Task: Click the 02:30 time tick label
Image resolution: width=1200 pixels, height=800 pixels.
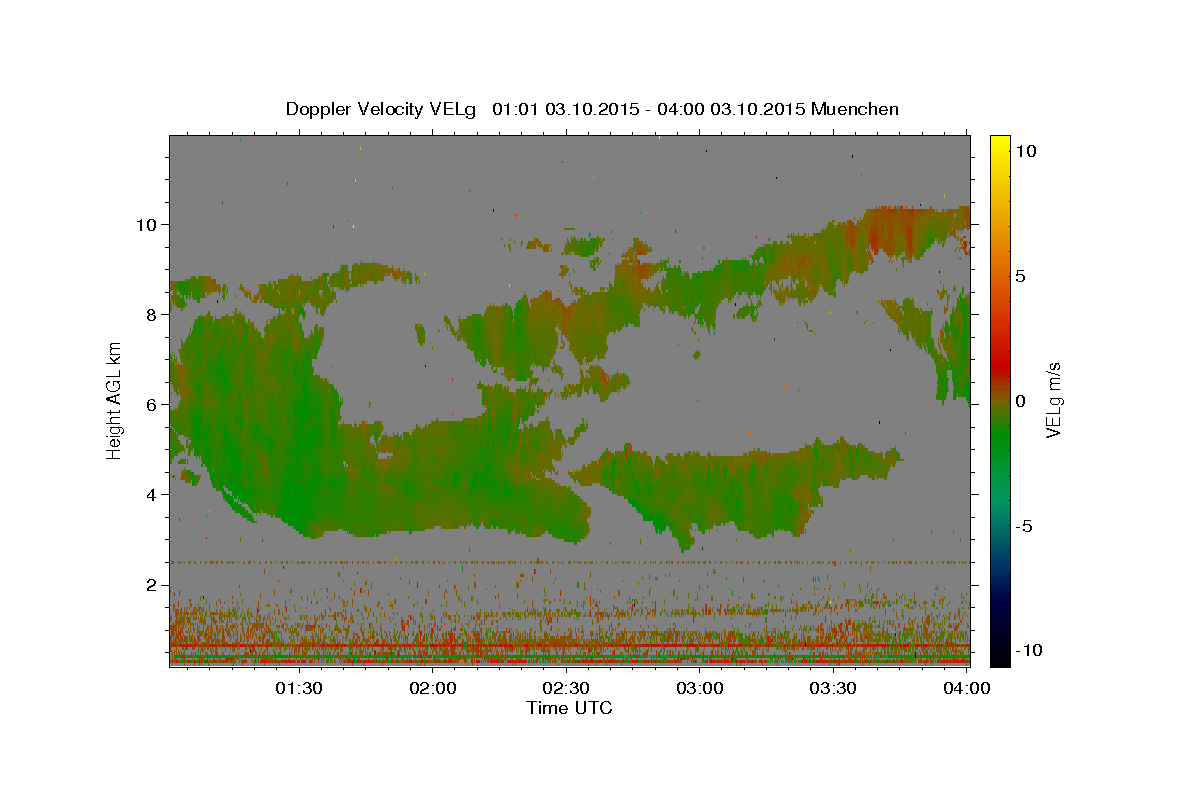Action: (x=566, y=688)
